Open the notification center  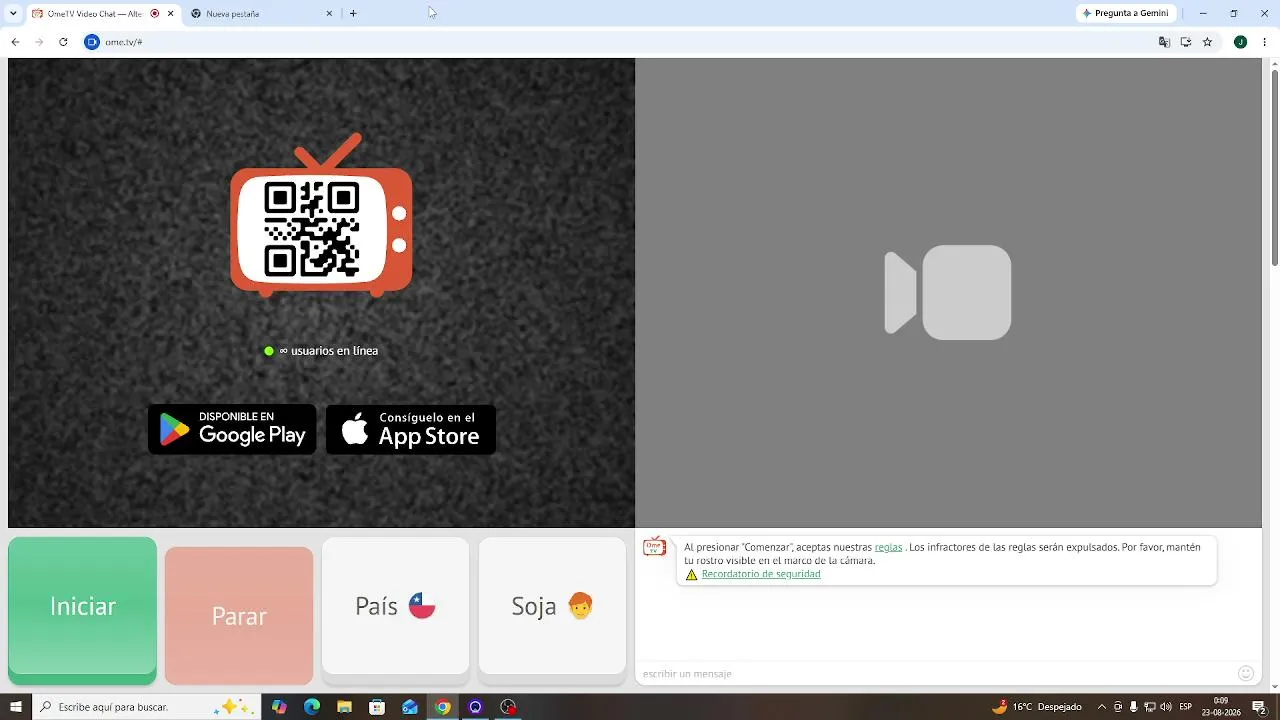coord(1260,707)
